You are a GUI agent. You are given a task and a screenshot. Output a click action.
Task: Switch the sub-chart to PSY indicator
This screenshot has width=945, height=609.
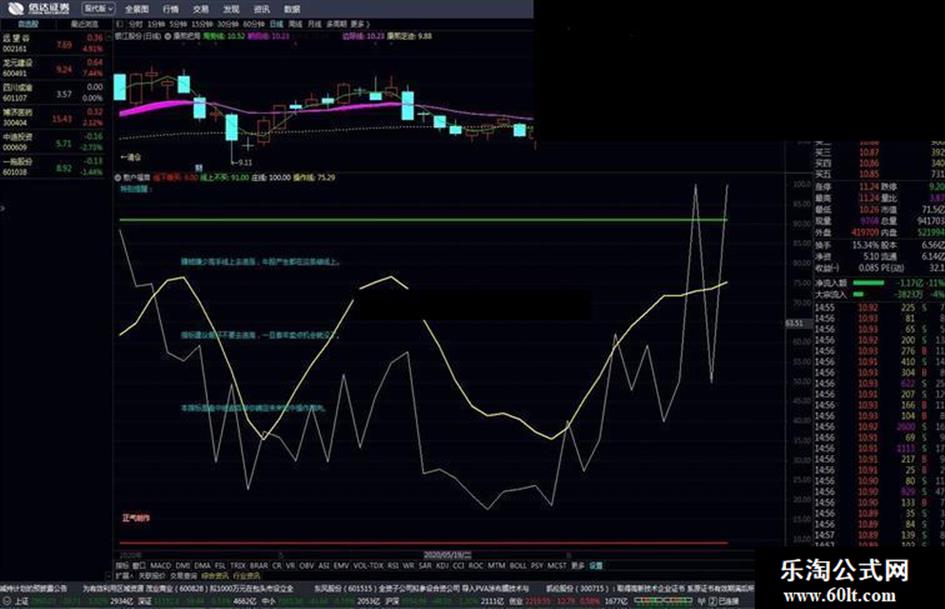point(537,566)
